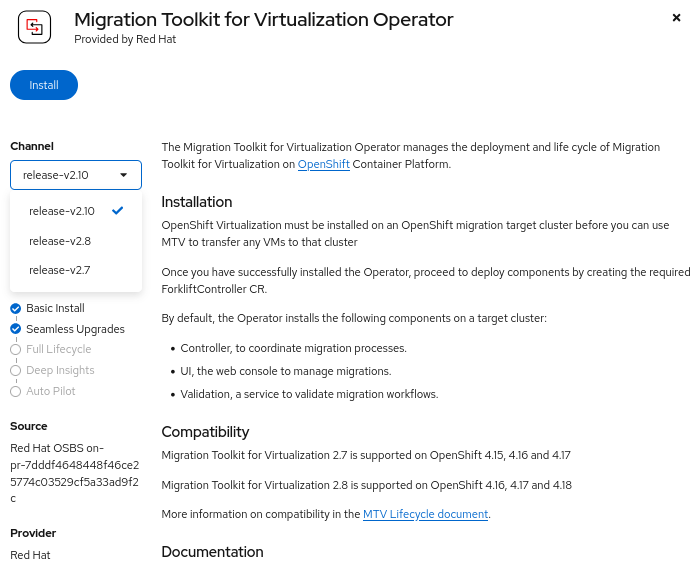Click the checkmark beside release-v2.10

tap(118, 210)
